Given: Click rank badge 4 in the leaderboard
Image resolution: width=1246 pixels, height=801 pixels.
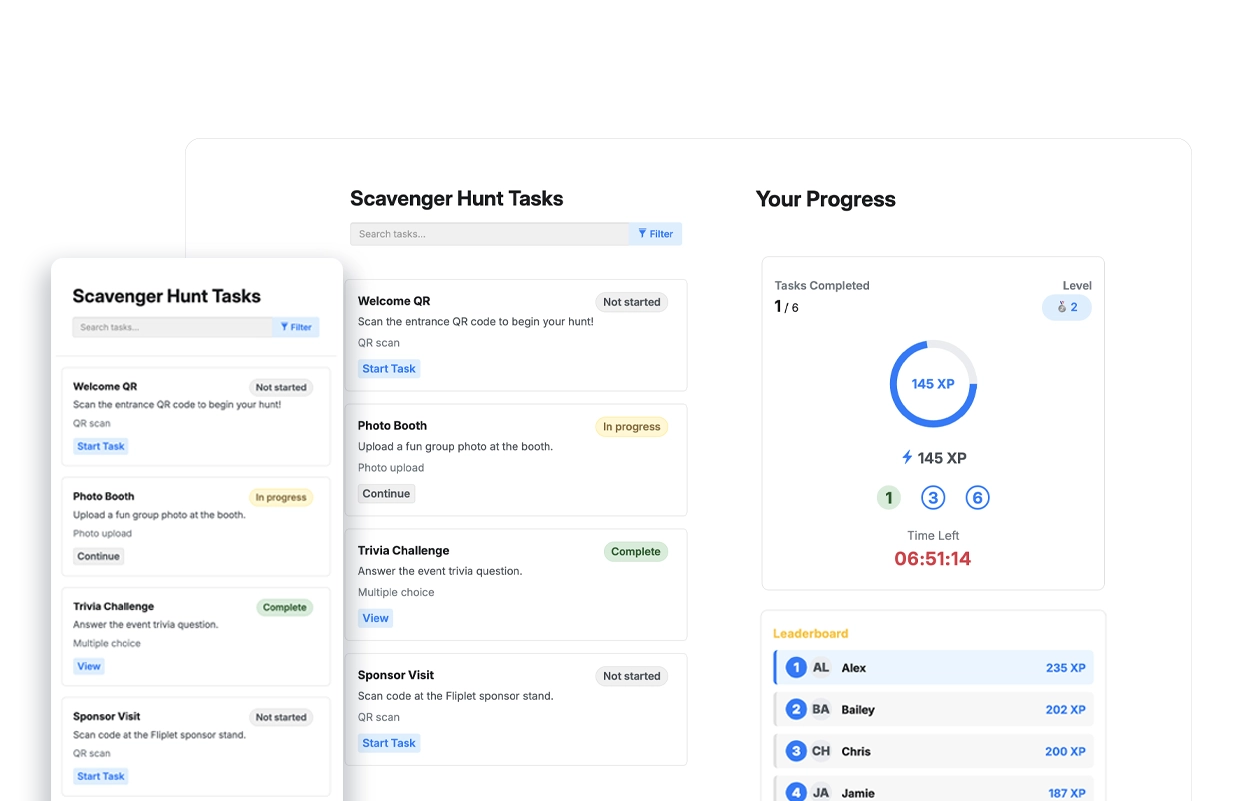Looking at the screenshot, I should pos(796,792).
